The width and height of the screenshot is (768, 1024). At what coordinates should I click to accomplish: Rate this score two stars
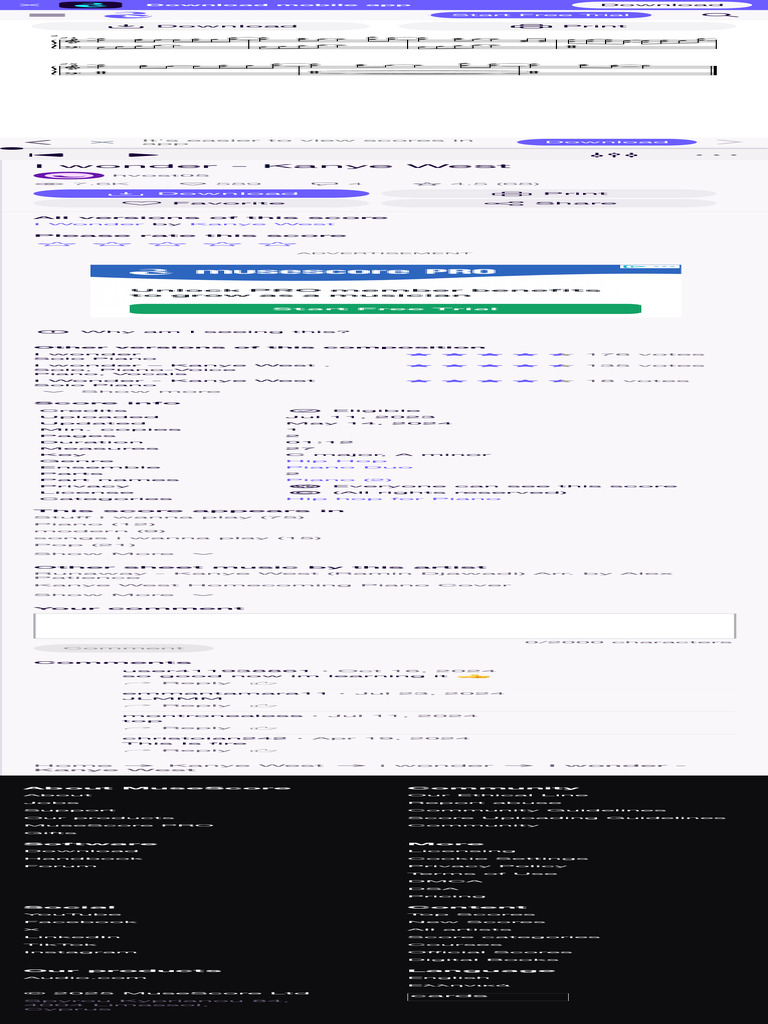112,244
